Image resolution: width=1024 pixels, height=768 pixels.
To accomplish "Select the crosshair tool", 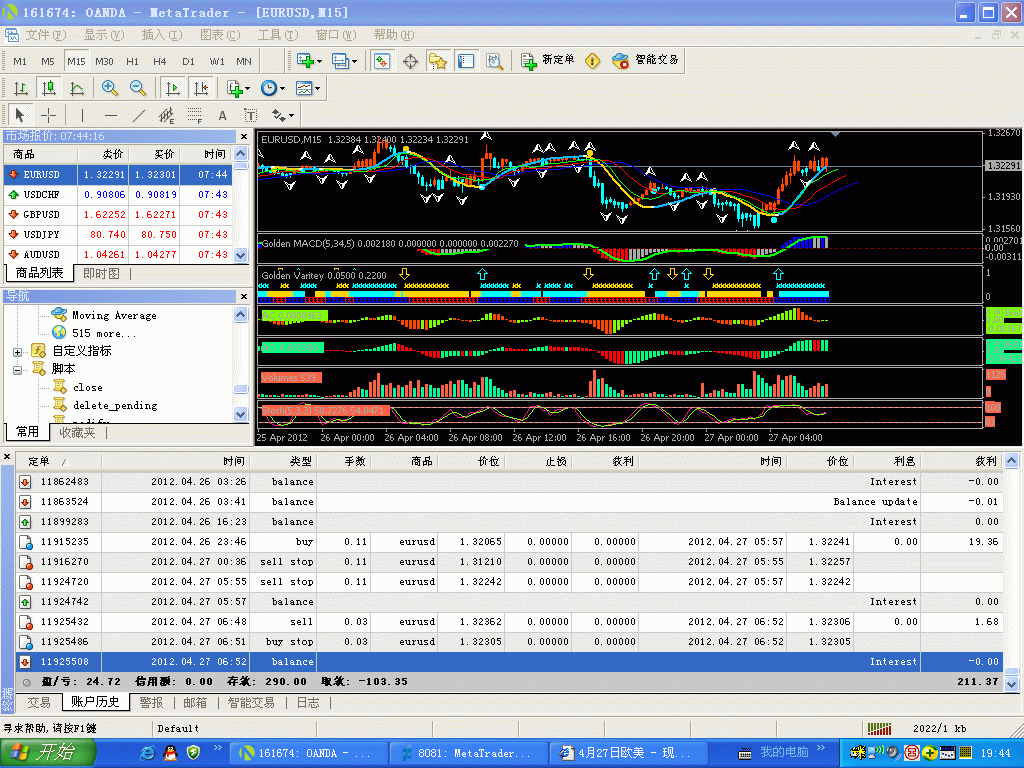I will (x=48, y=115).
